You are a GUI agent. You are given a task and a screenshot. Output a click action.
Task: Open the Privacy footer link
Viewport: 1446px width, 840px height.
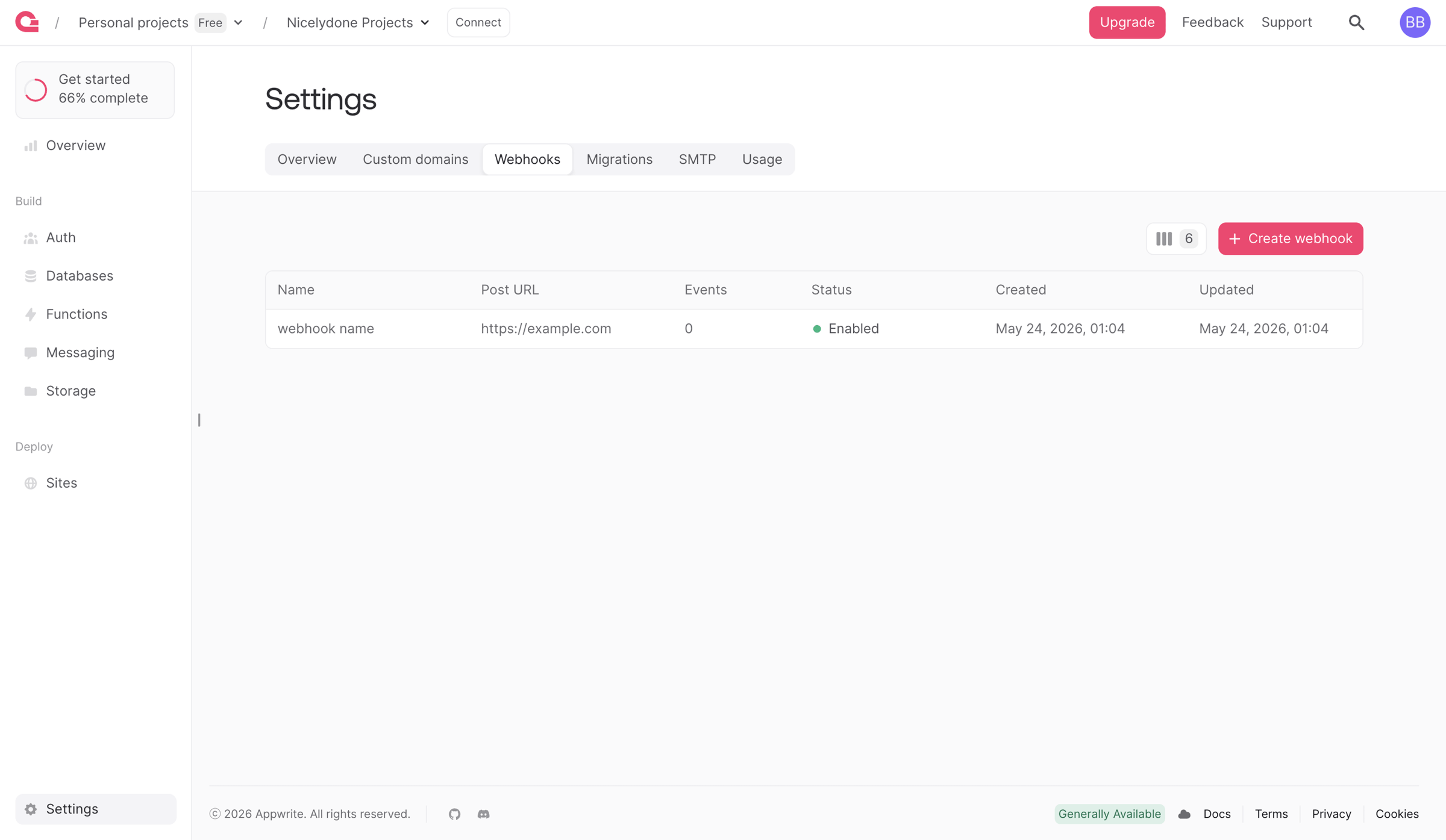pos(1331,814)
